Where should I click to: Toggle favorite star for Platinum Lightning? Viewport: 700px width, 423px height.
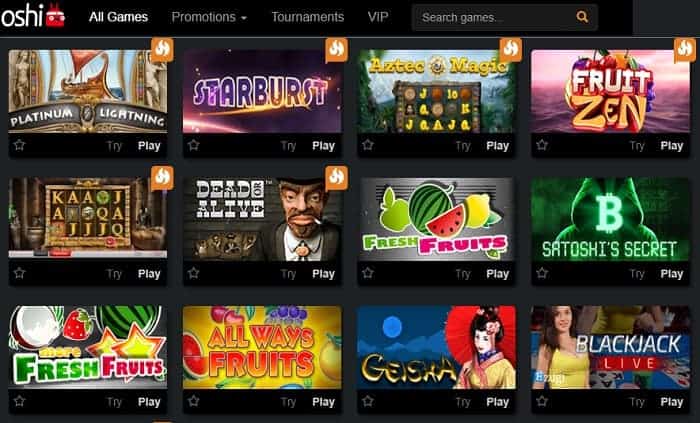19,145
